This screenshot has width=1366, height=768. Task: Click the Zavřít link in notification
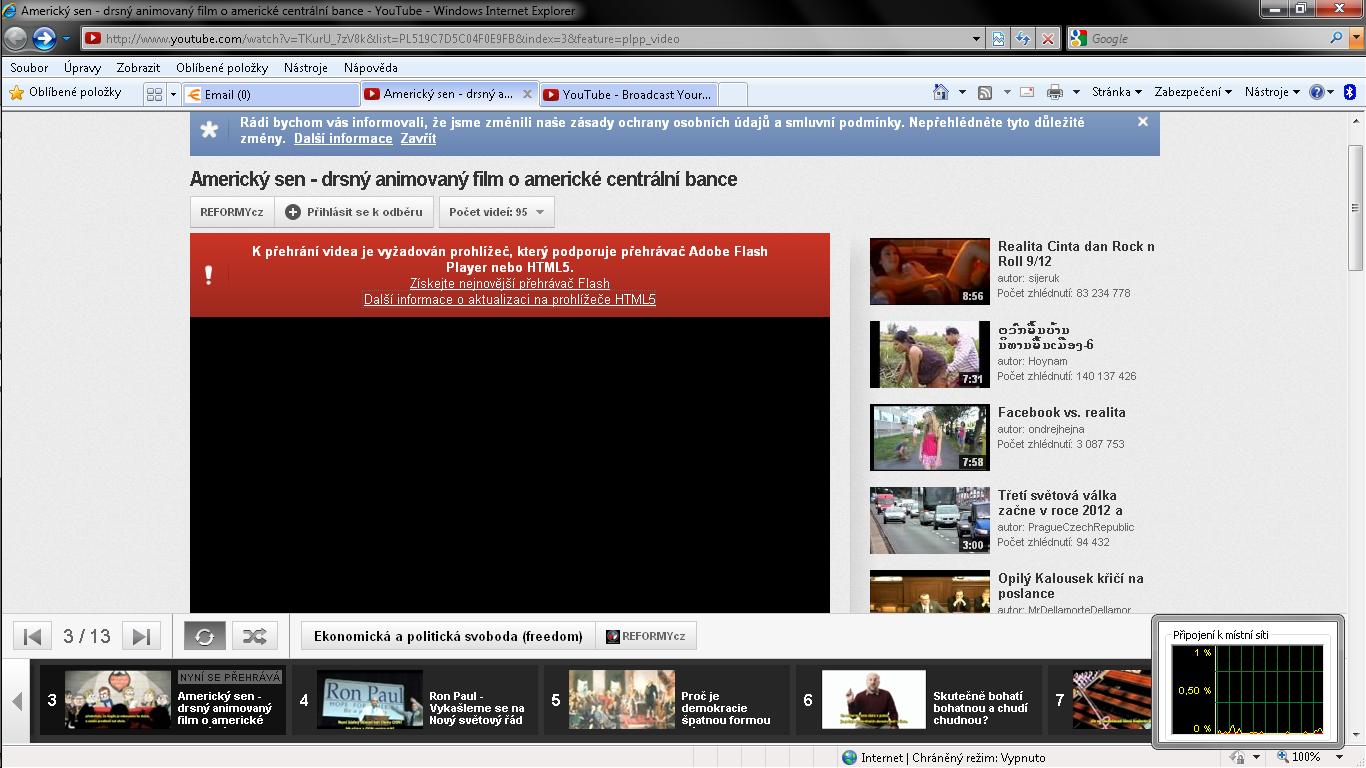click(x=418, y=139)
